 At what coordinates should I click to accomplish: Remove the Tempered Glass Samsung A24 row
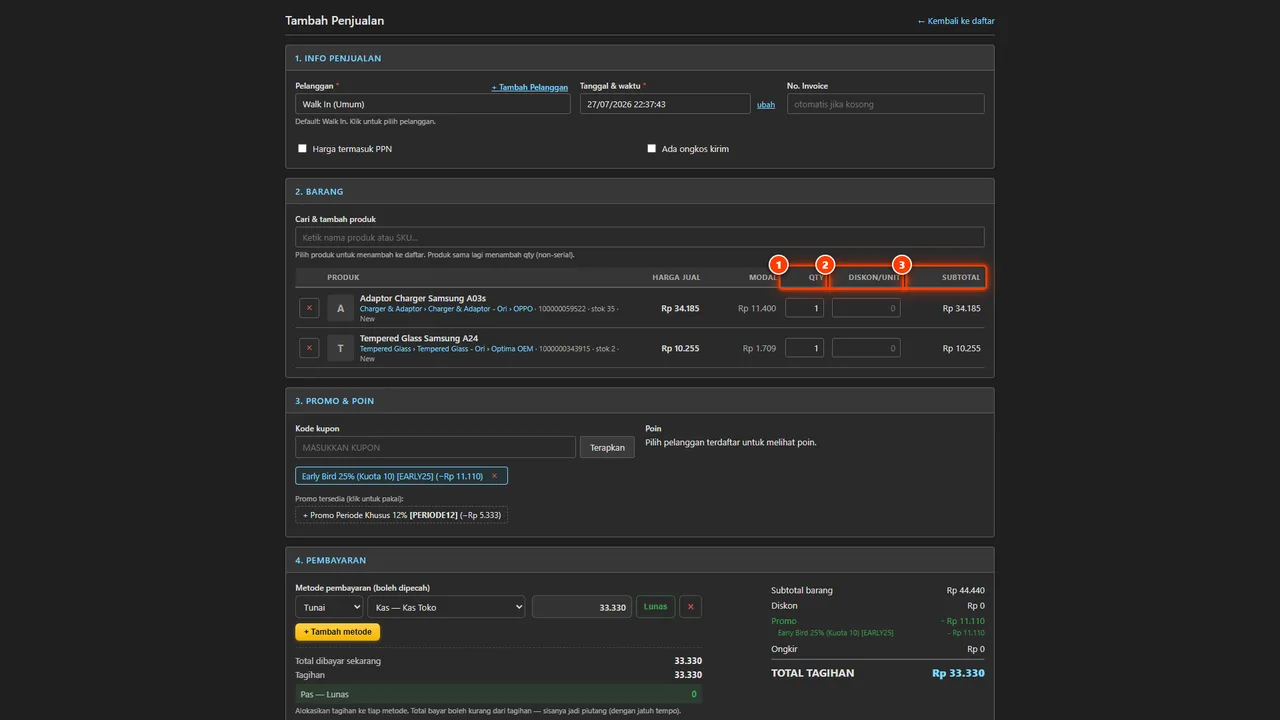coord(309,348)
